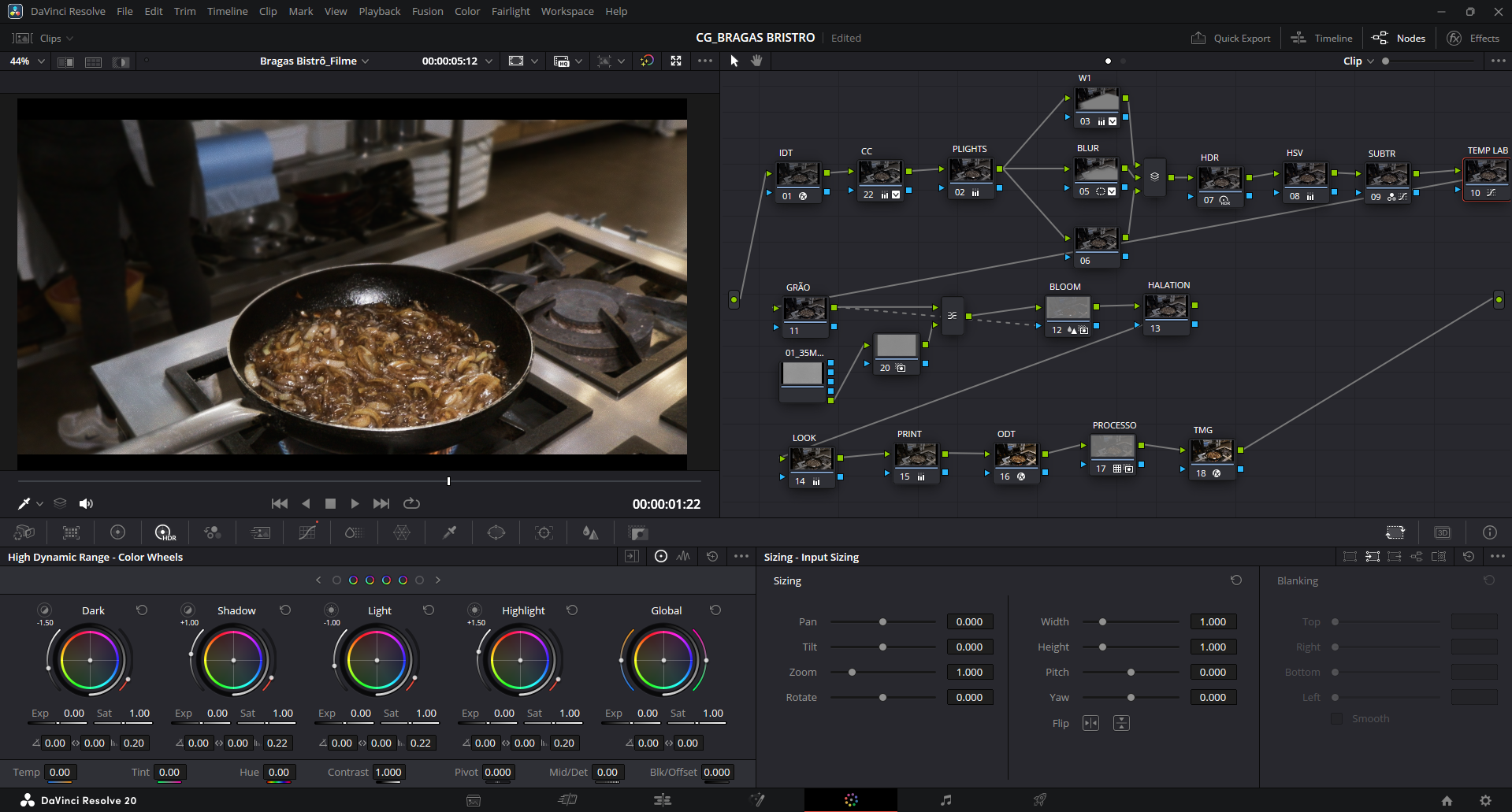Select the pointer tool in node editor
1512x812 pixels.
pyautogui.click(x=734, y=61)
